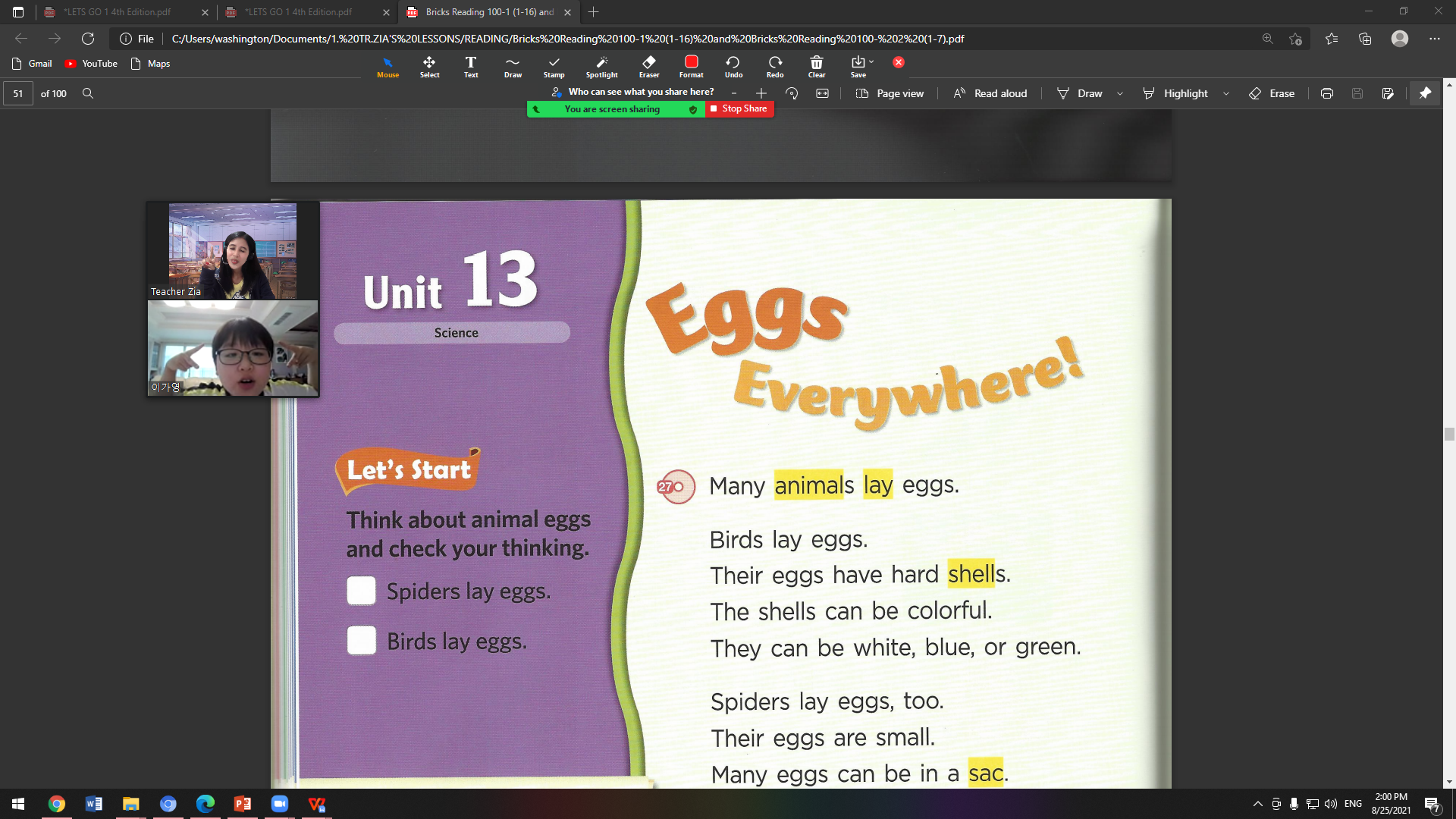Screen dimensions: 1456x819
Task: Select the Eraser annotation tool
Action: click(x=649, y=67)
